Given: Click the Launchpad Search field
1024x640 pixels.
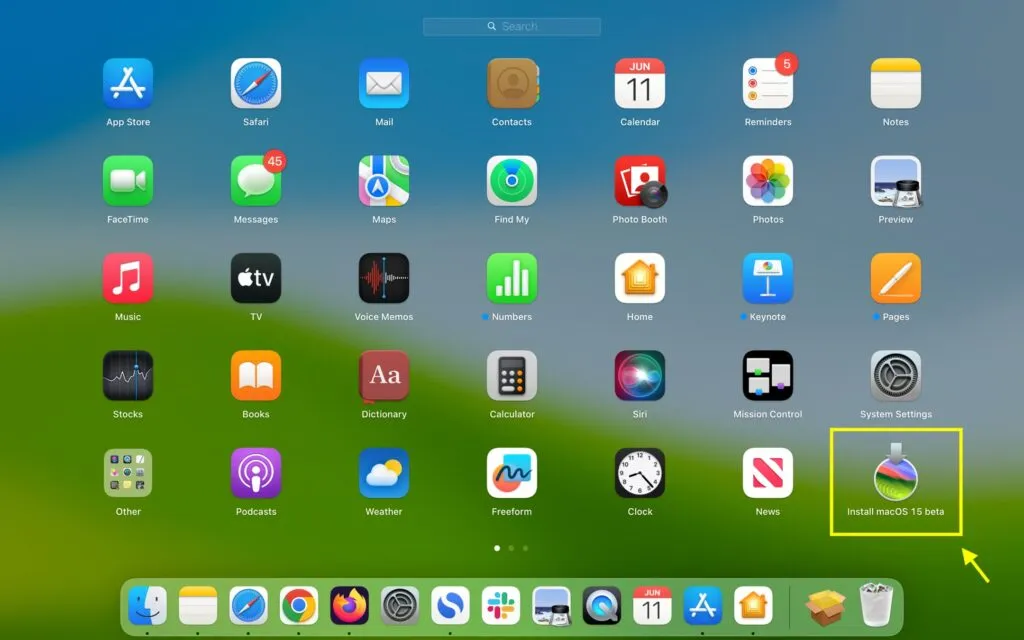Looking at the screenshot, I should (512, 26).
